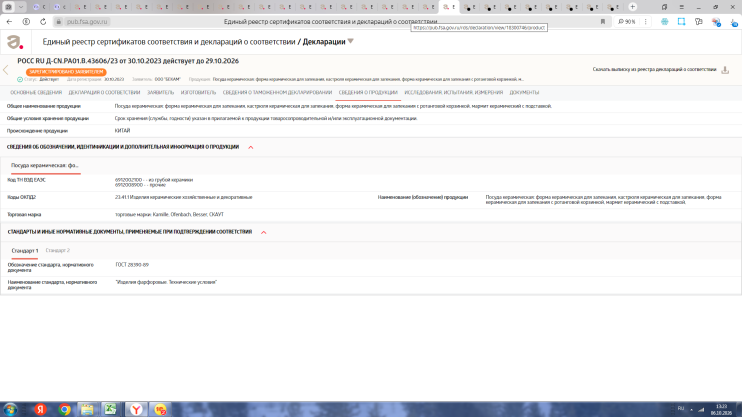Click the 'ГОСТ 28390-89' standard value

point(132,265)
